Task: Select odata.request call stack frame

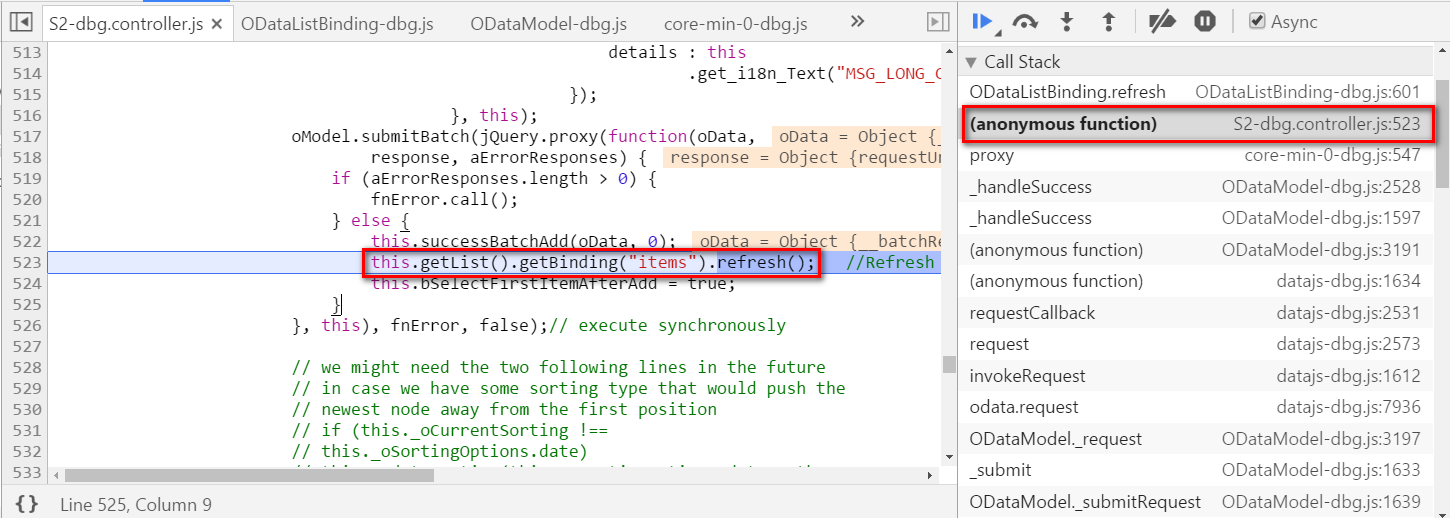Action: [x=1195, y=407]
